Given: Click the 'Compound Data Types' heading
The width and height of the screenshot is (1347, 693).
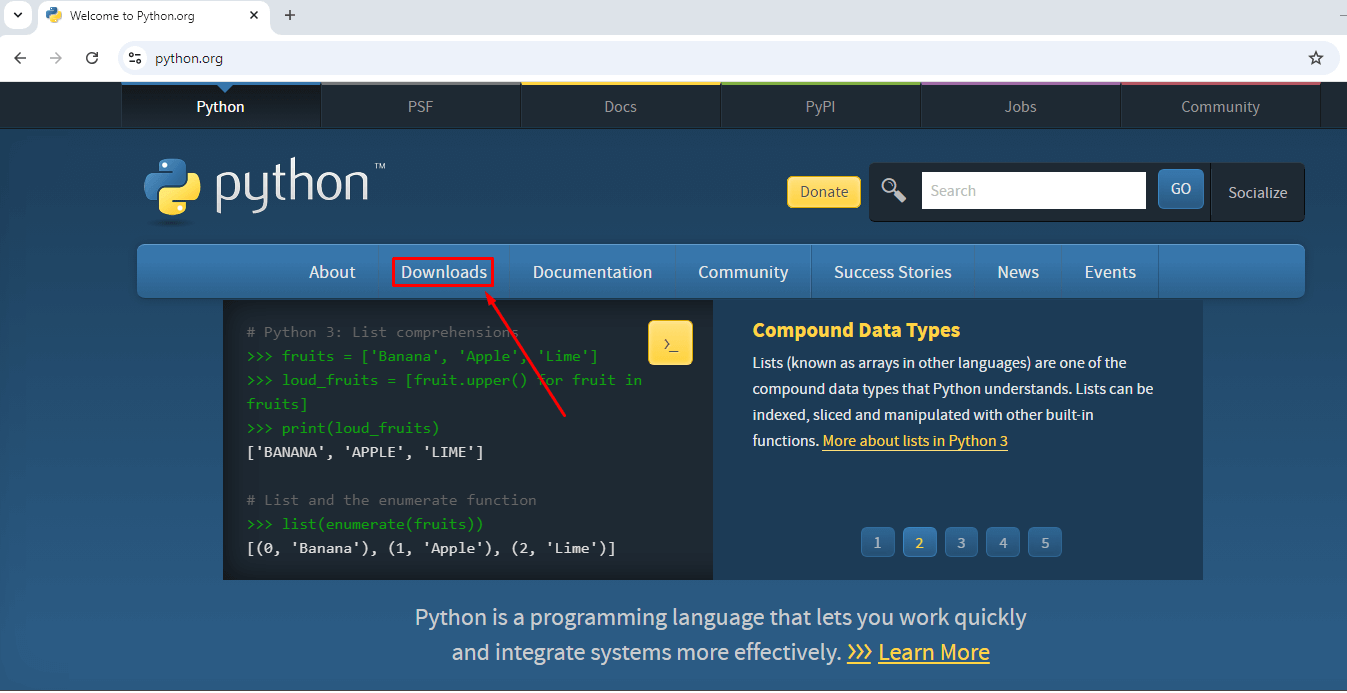Looking at the screenshot, I should 856,330.
